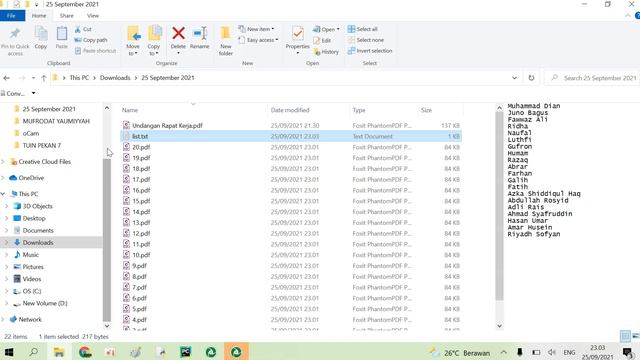Viewport: 640px width, 360px height.
Task: Click Paste shortcut in Clipboard group
Action: point(95,51)
